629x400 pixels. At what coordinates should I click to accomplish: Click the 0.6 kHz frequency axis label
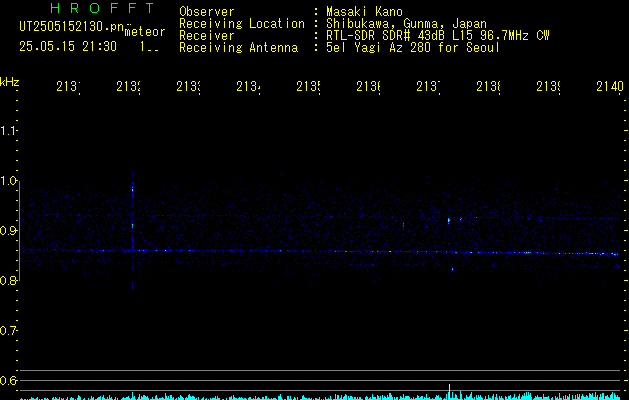pyautogui.click(x=8, y=380)
